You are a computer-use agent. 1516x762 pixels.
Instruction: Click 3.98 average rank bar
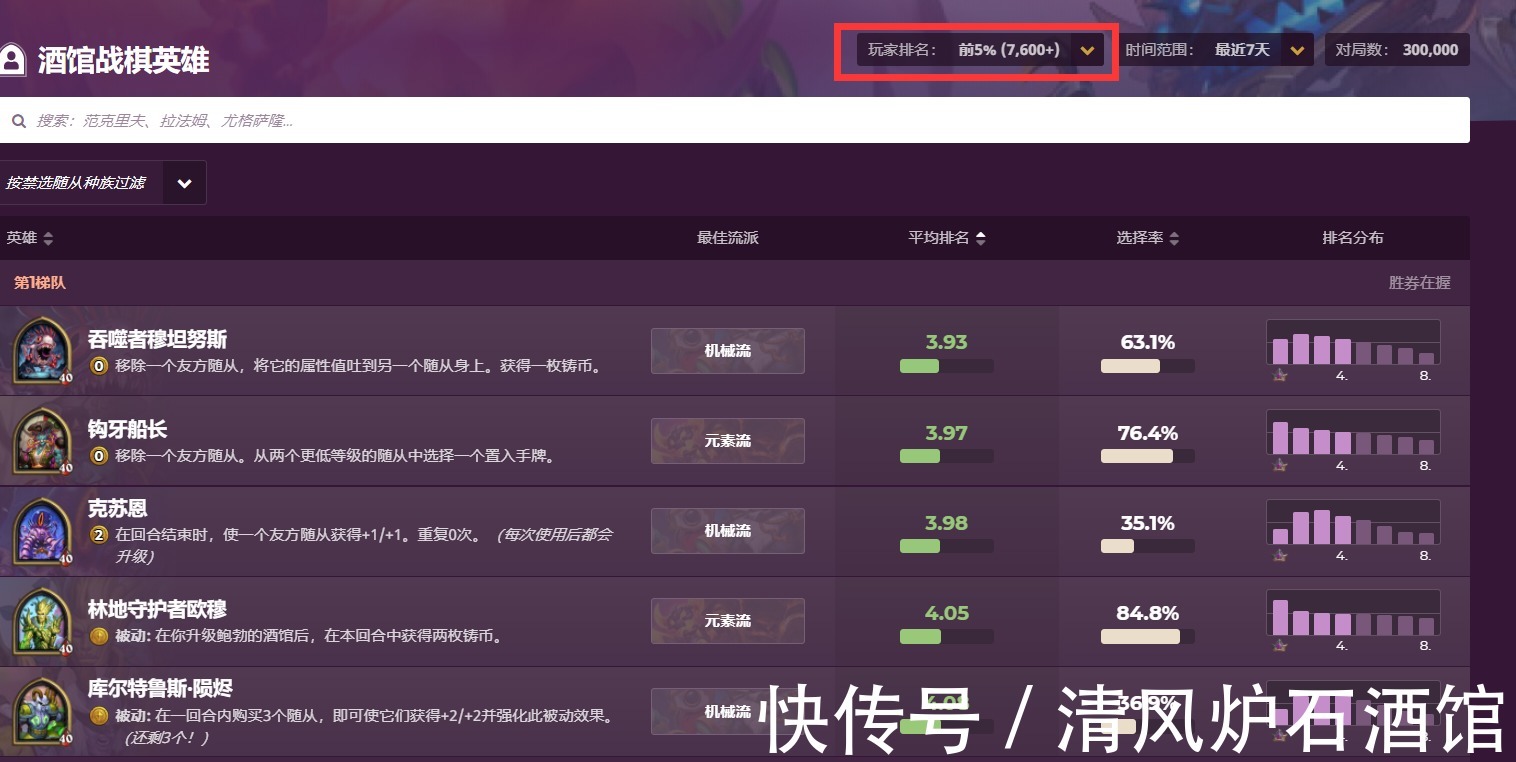[x=946, y=546]
